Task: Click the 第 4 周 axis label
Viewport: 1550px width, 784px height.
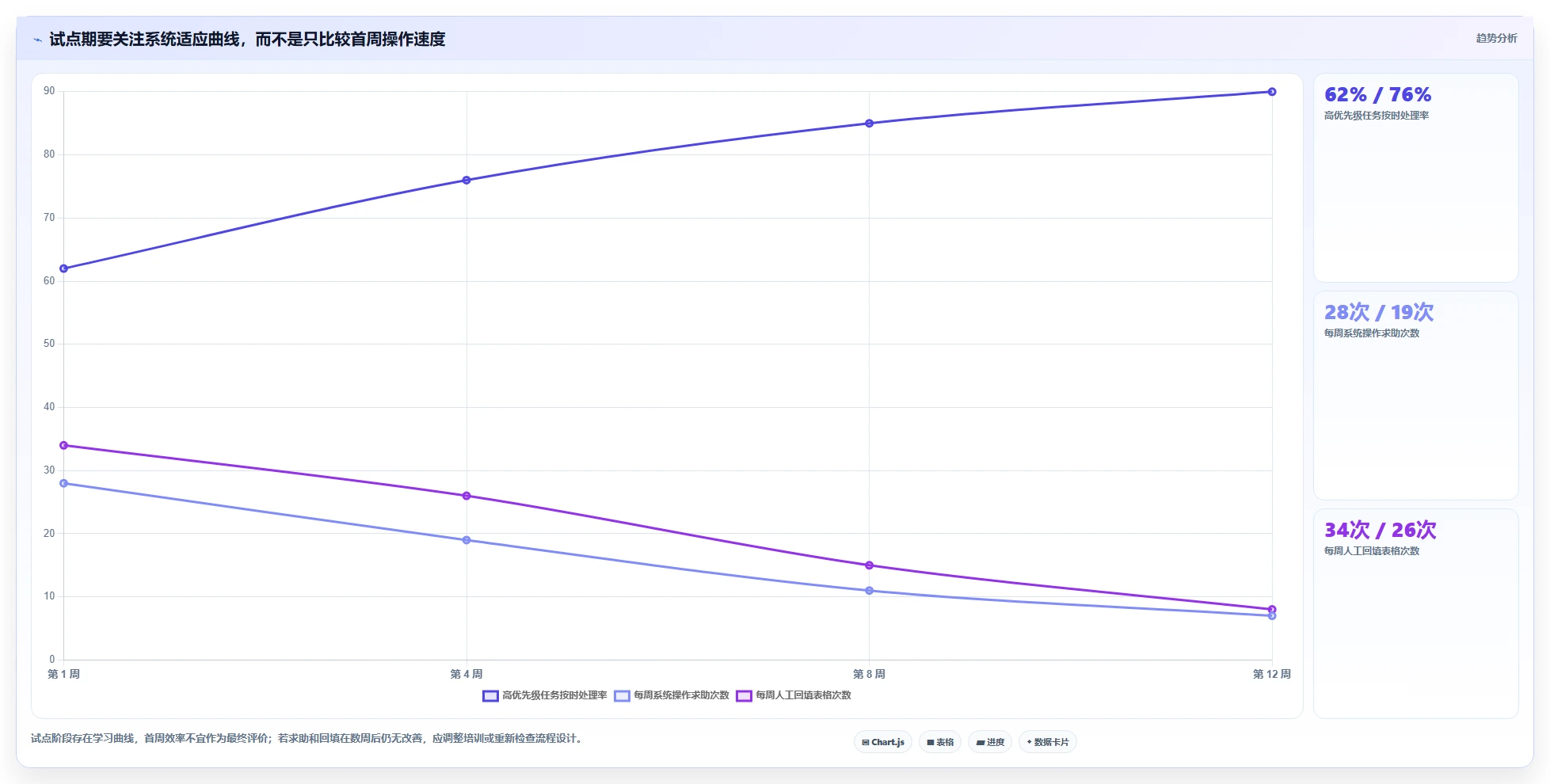Action: coord(467,674)
